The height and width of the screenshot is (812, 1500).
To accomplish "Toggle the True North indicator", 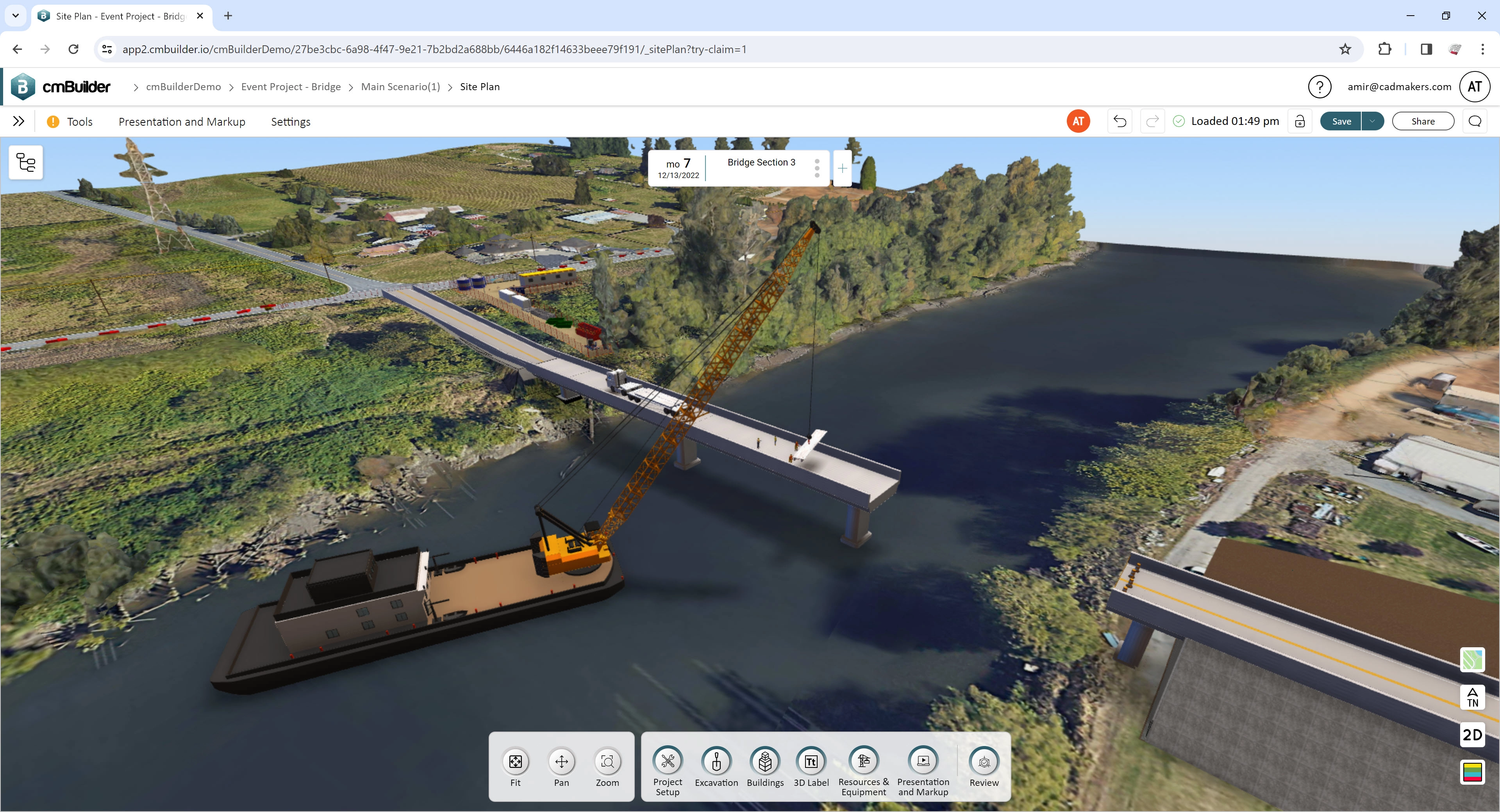I will (x=1473, y=697).
